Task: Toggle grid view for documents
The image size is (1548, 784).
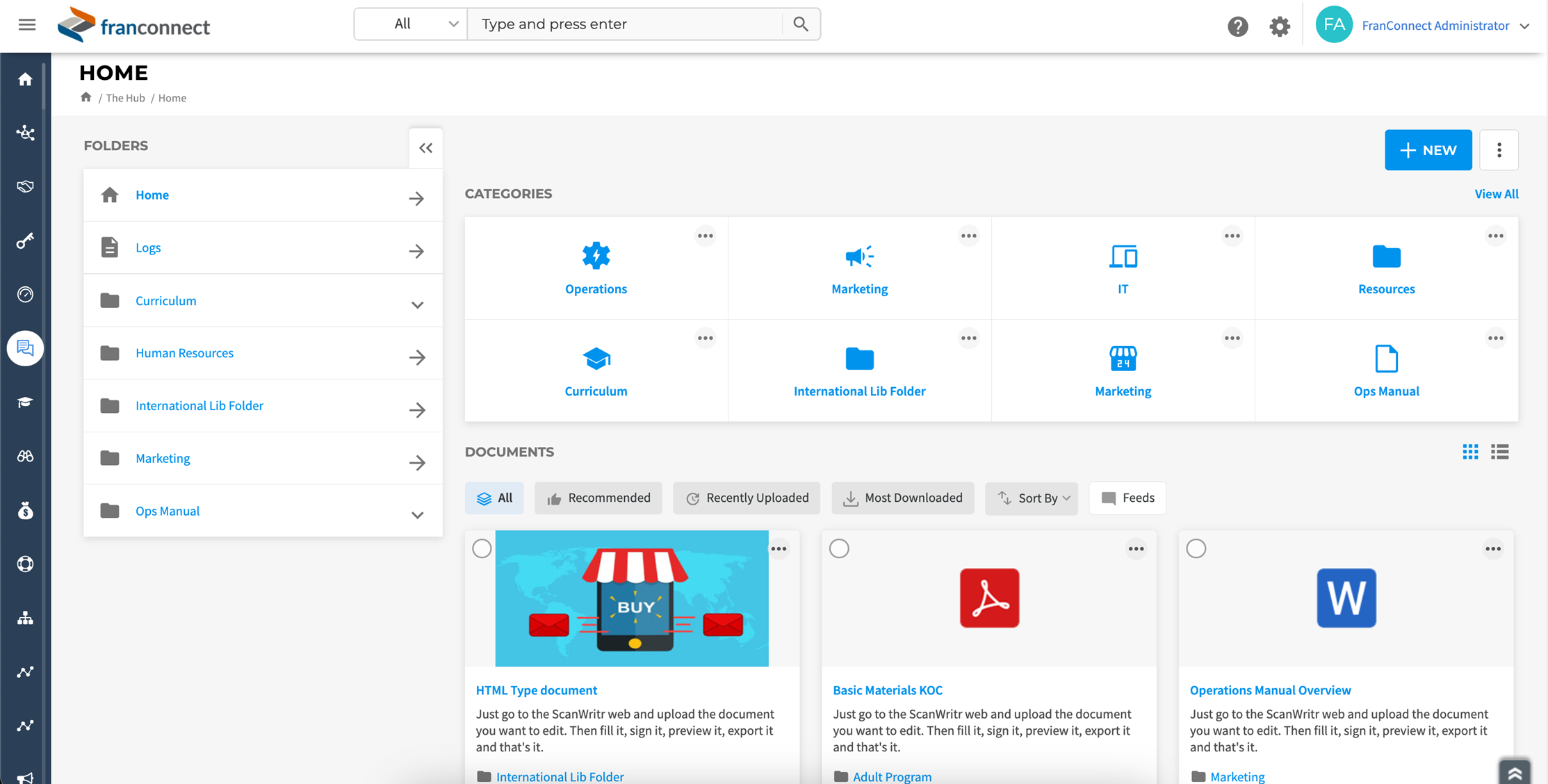Action: pos(1470,451)
